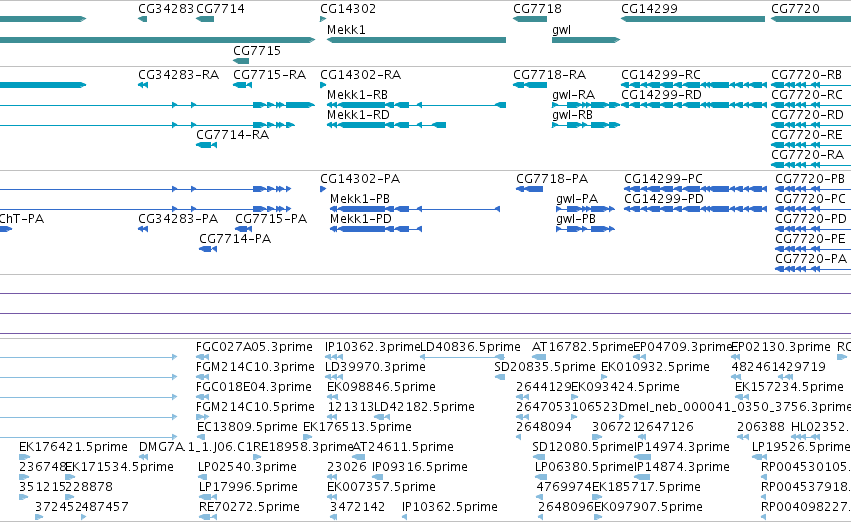
Task: Select the CG34283-RA transcript label
Action: click(x=179, y=74)
